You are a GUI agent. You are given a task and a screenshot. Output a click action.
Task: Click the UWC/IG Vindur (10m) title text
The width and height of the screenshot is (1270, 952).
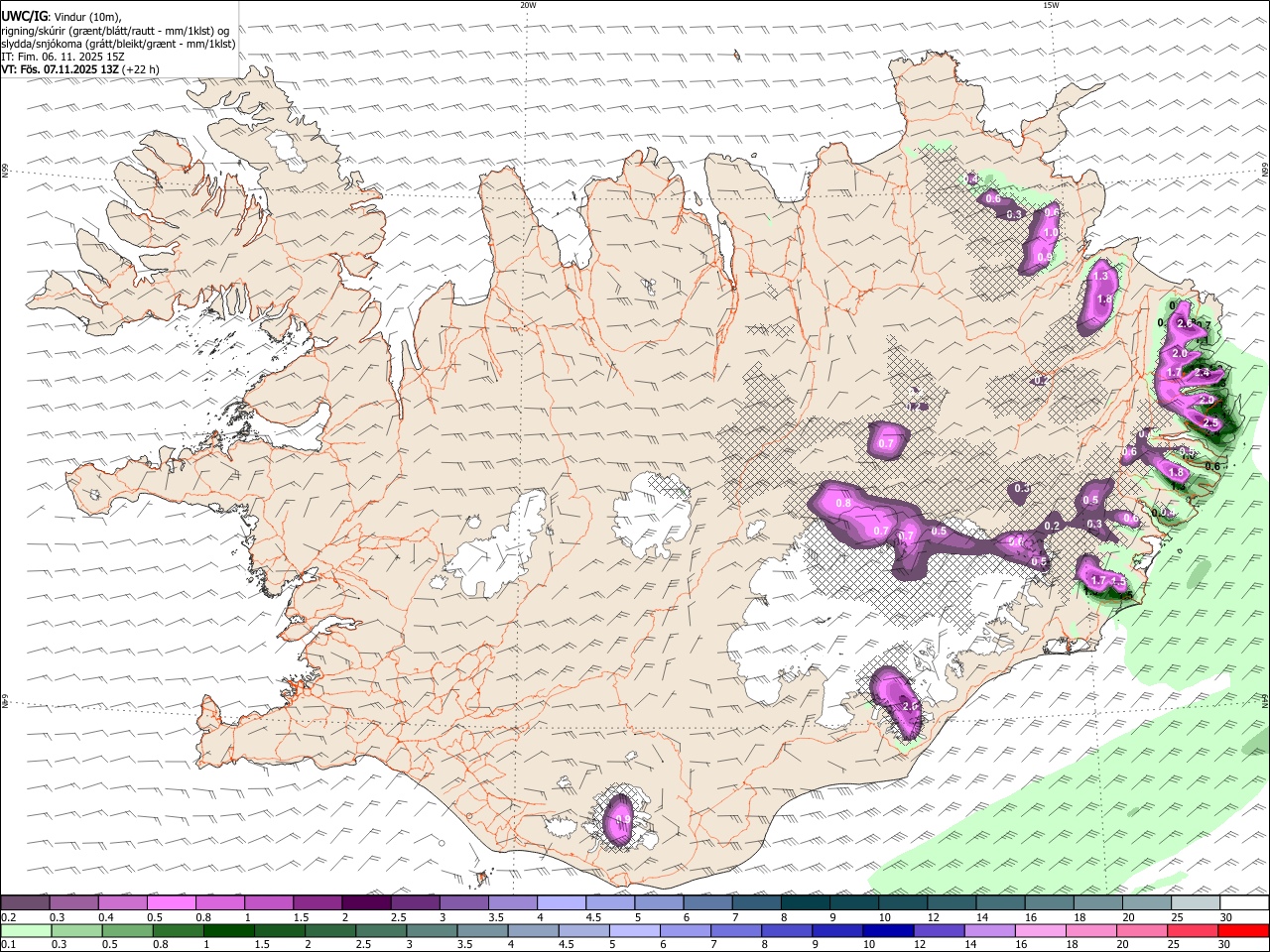click(62, 17)
